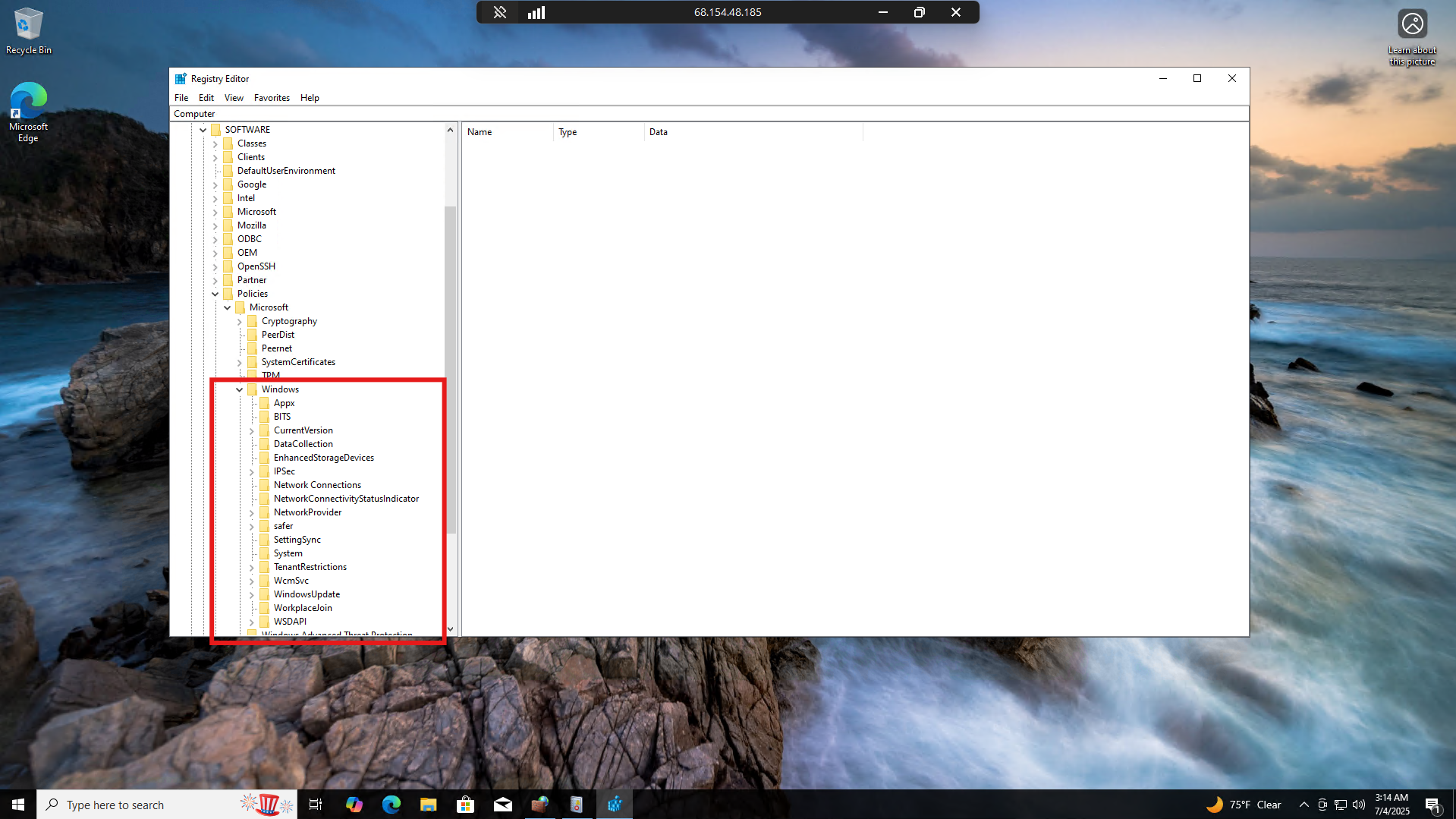The height and width of the screenshot is (819, 1456).
Task: Click the Type here to search box
Action: [x=144, y=805]
